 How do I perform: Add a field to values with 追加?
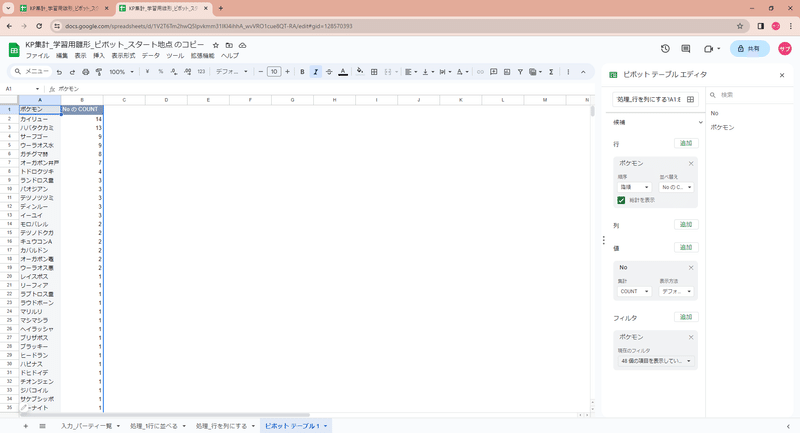click(686, 247)
